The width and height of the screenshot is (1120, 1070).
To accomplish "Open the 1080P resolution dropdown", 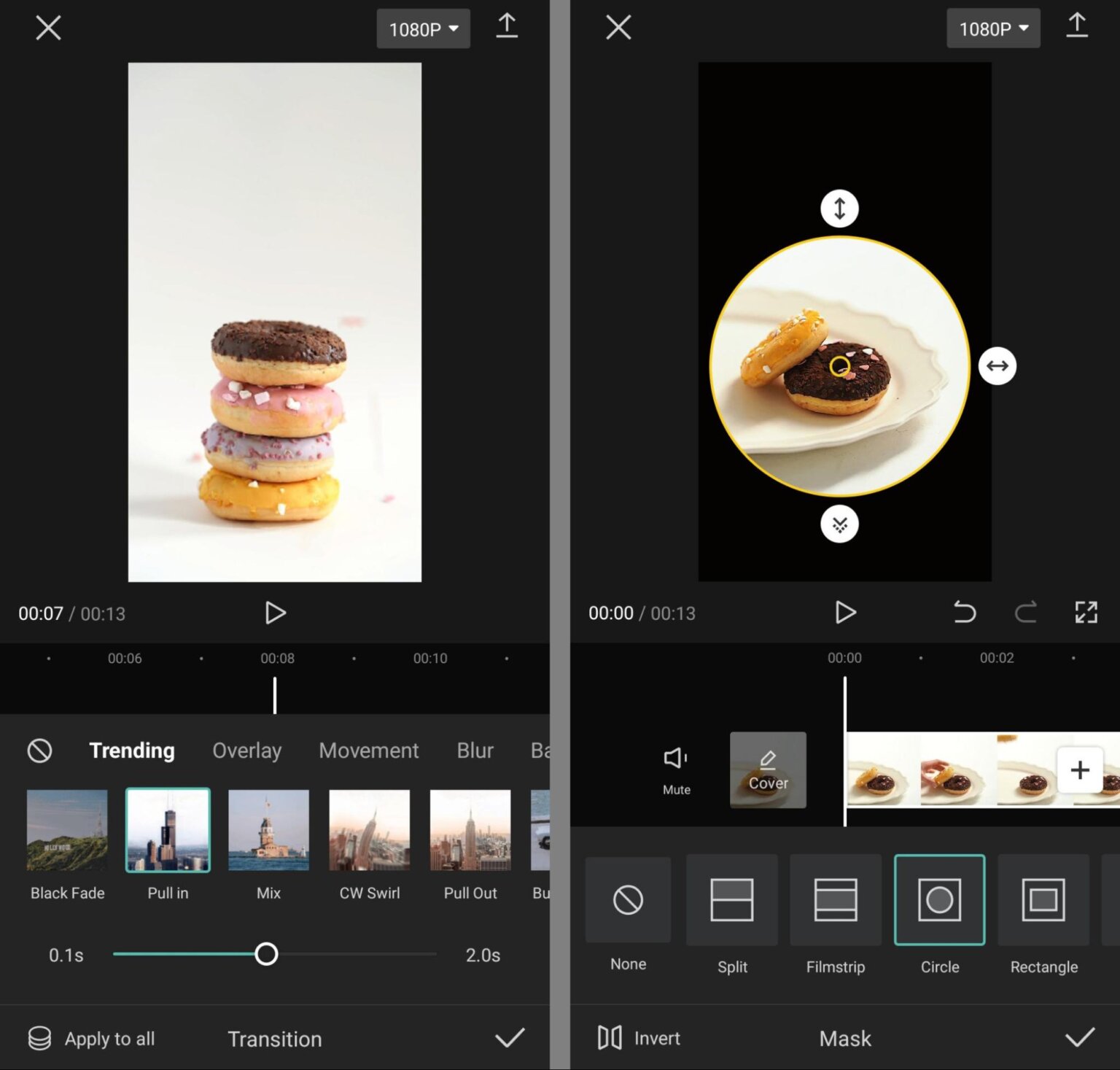I will pyautogui.click(x=423, y=28).
